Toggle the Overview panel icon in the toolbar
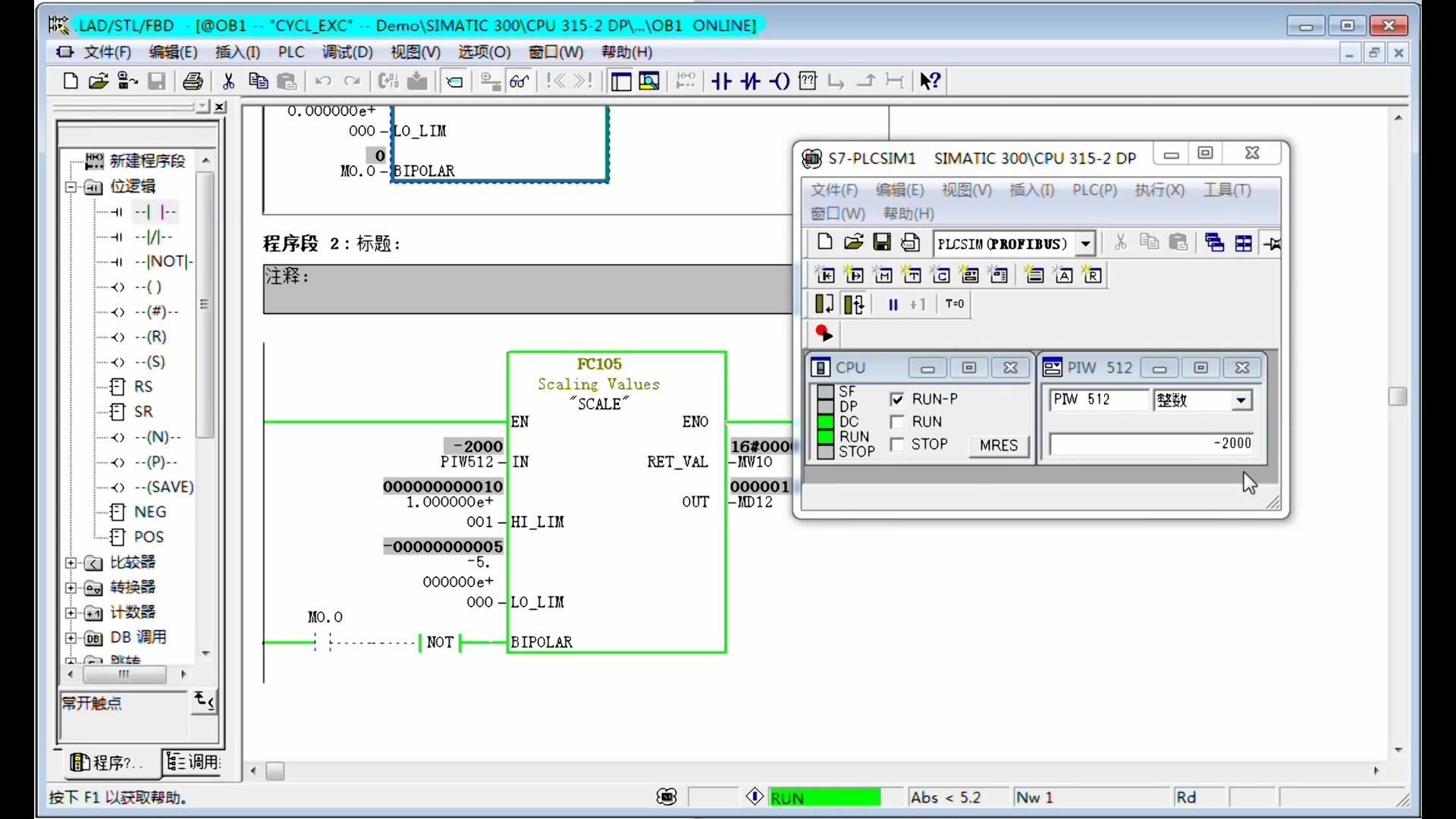 click(620, 81)
